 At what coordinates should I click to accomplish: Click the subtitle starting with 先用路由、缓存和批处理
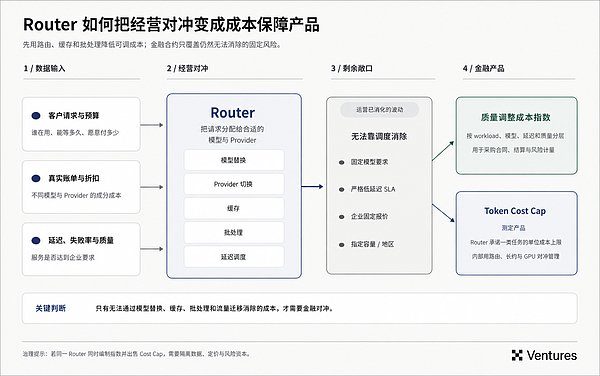pyautogui.click(x=152, y=45)
